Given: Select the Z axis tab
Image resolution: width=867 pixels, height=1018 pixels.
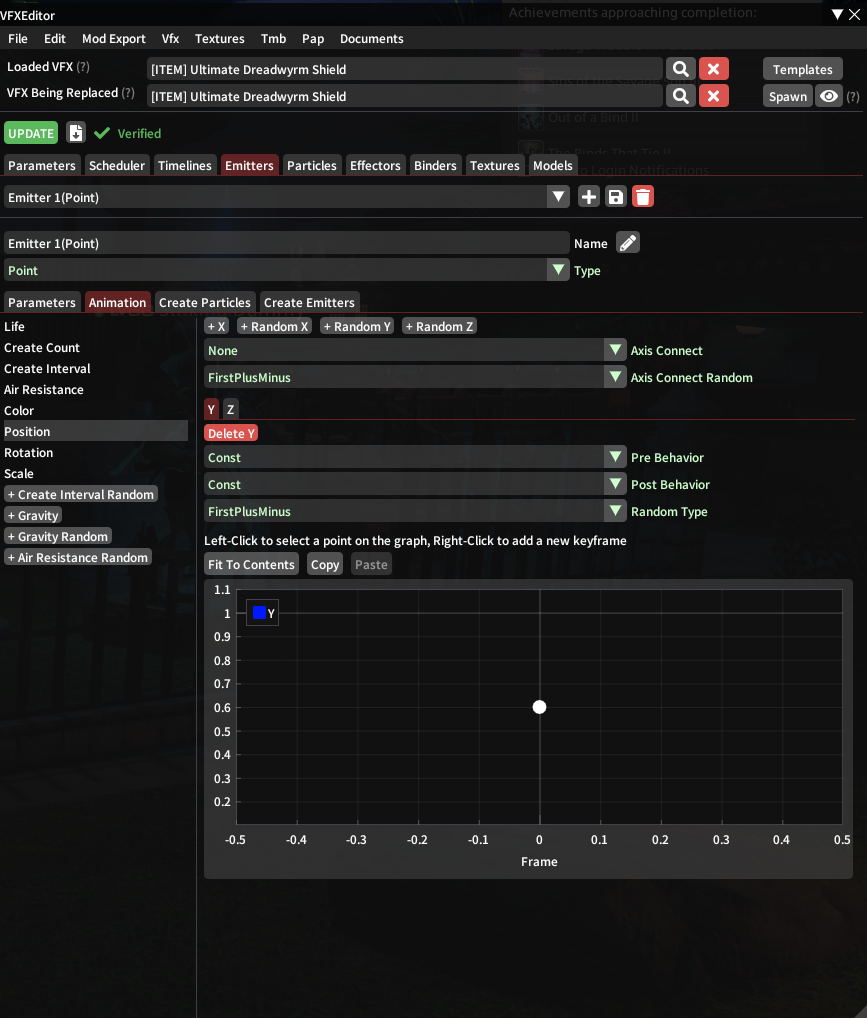Looking at the screenshot, I should click(x=230, y=409).
